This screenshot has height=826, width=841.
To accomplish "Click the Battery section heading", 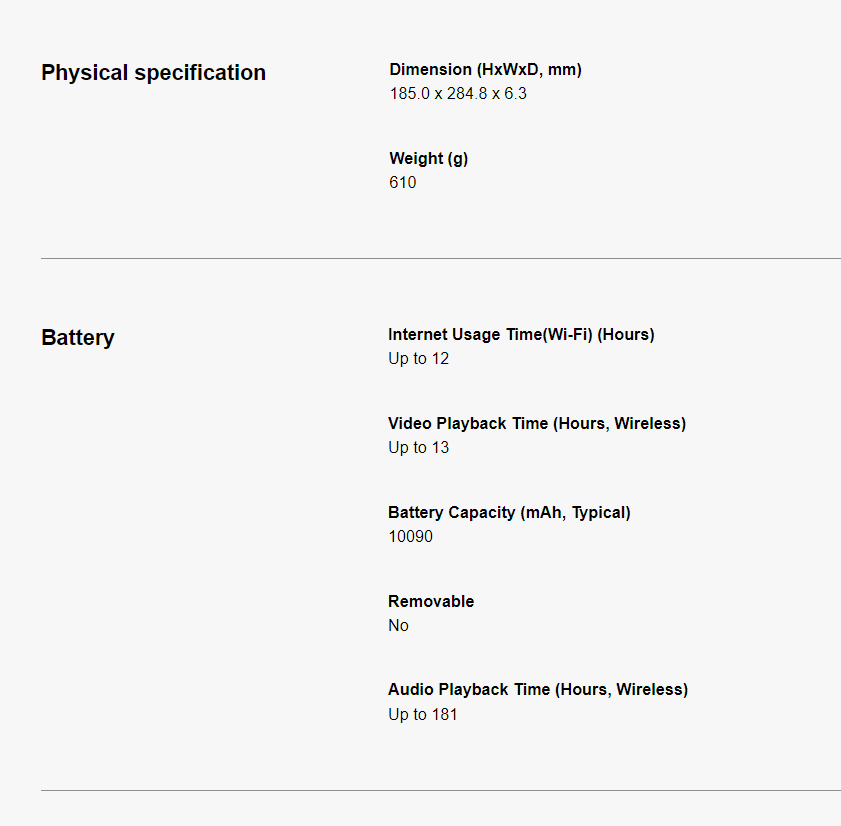I will click(78, 338).
